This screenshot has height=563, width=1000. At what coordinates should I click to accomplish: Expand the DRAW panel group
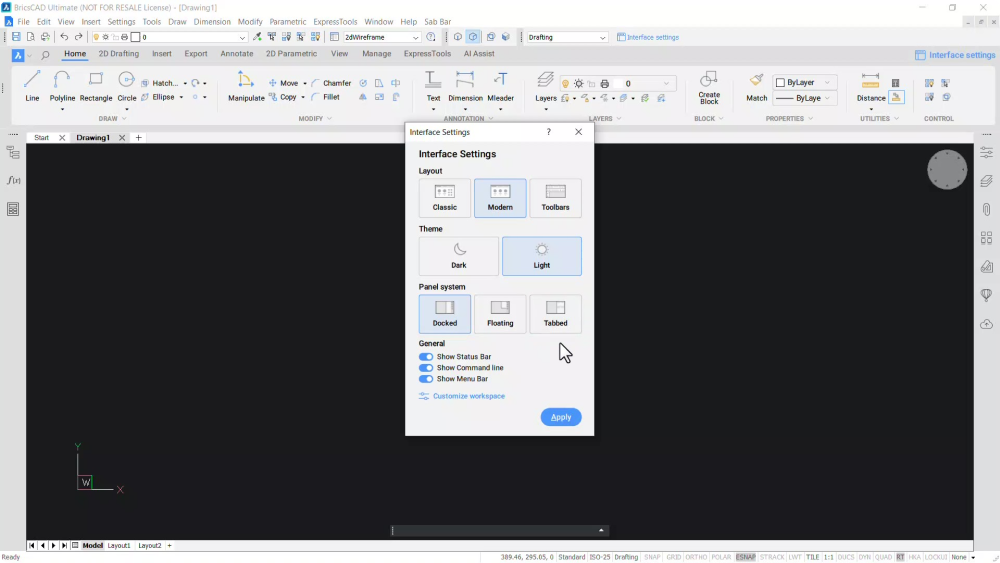113,119
